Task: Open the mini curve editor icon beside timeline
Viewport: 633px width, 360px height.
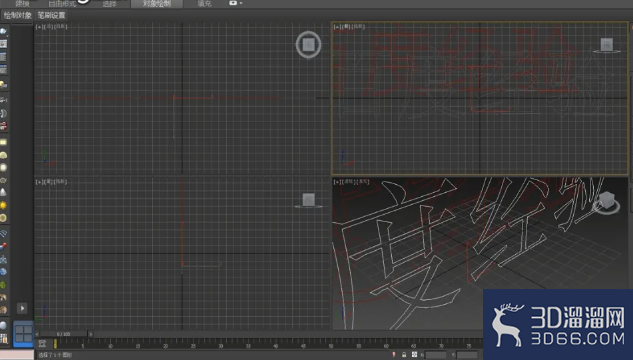Action: click(x=42, y=343)
